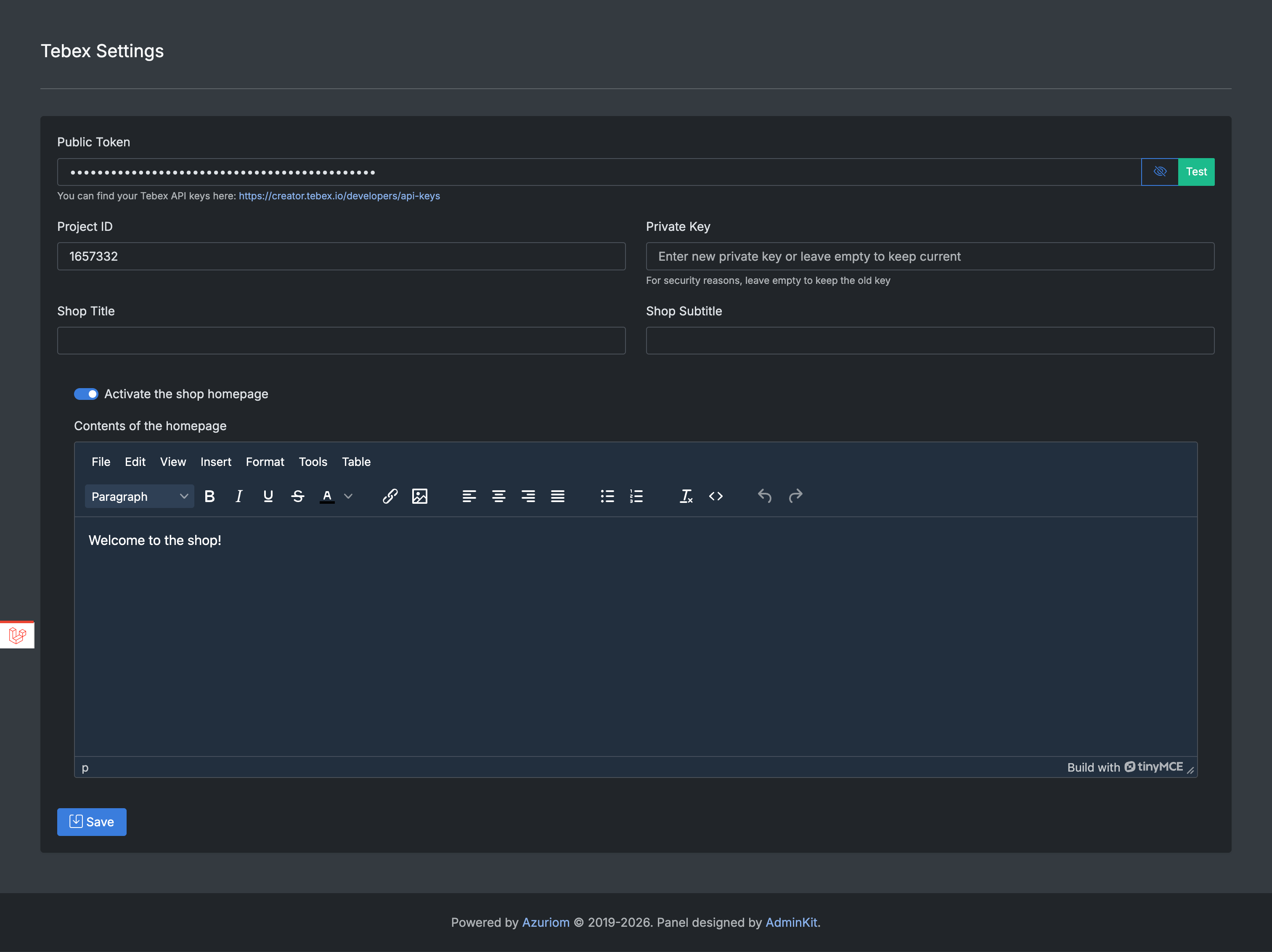This screenshot has height=952, width=1272.
Task: Toggle bold formatting in the editor
Action: tap(209, 496)
